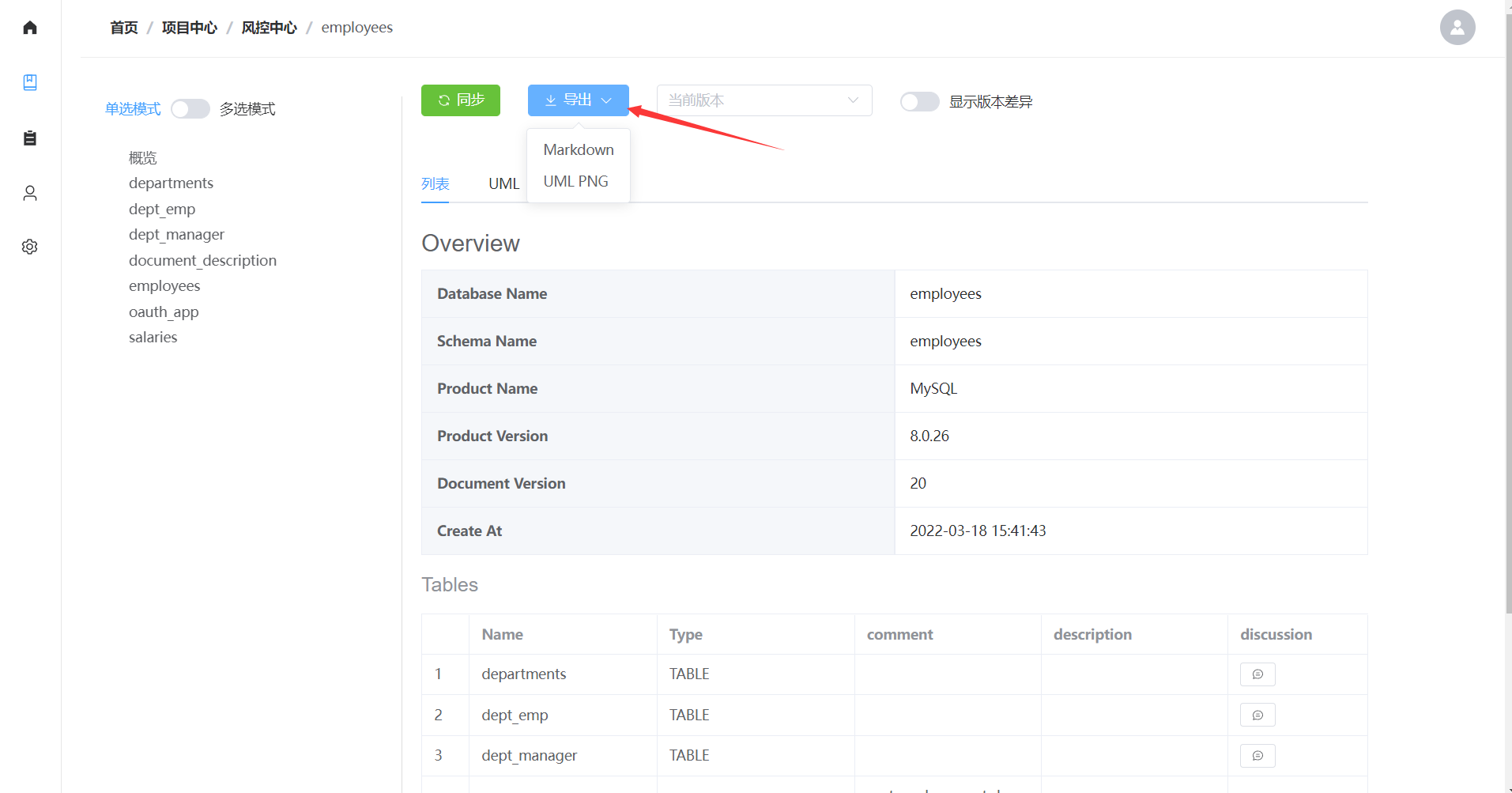
Task: Open the discussion icon for dept_emp
Action: 1257,716
